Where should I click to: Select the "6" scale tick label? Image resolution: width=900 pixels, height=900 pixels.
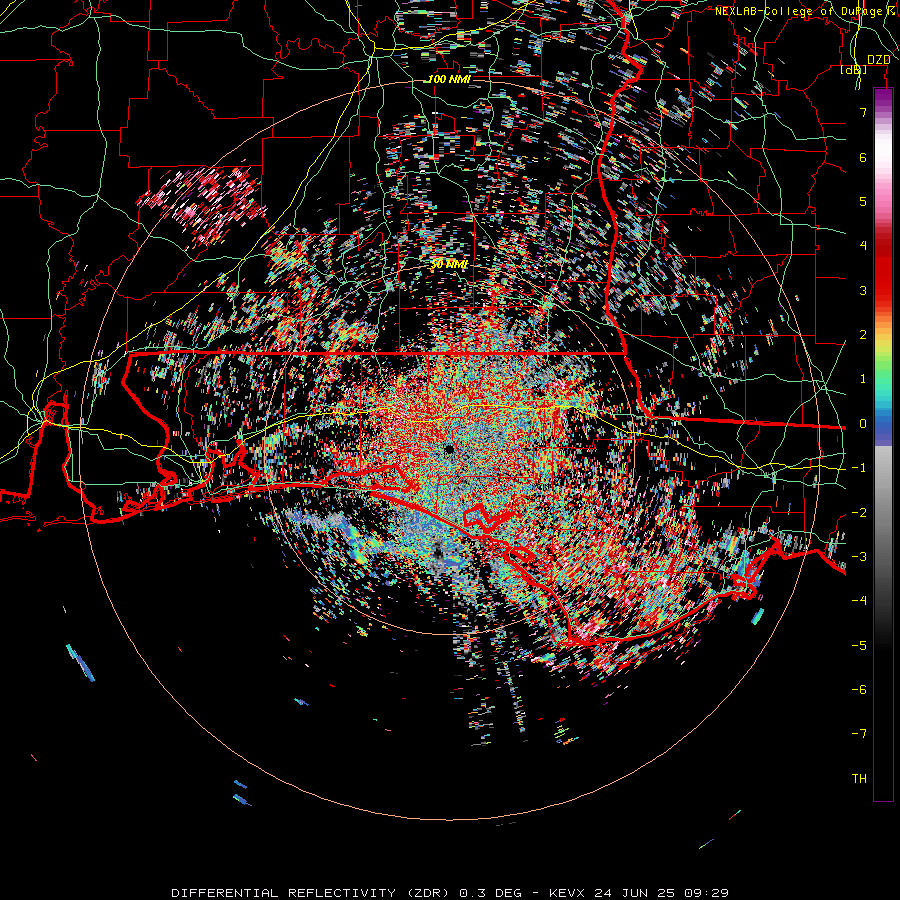tap(863, 157)
